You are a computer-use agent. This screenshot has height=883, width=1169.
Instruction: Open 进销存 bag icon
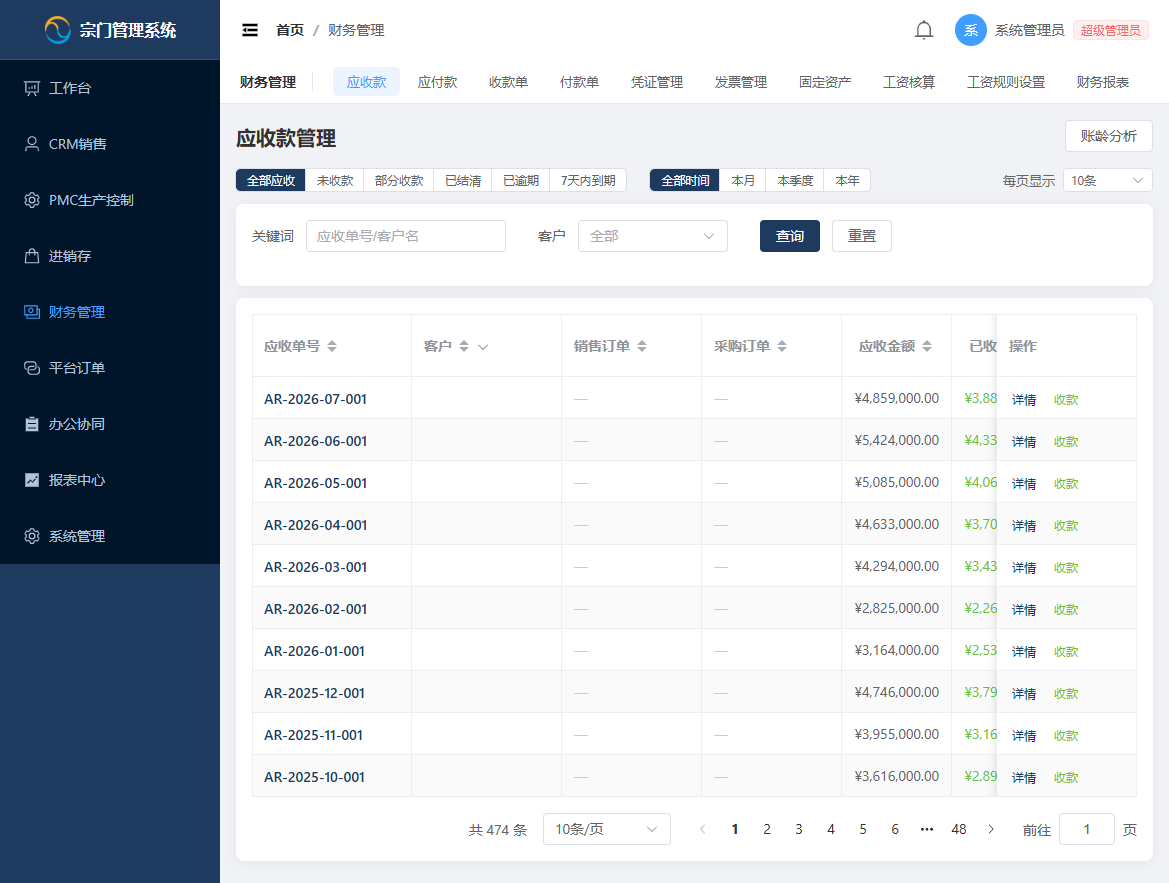(x=31, y=256)
